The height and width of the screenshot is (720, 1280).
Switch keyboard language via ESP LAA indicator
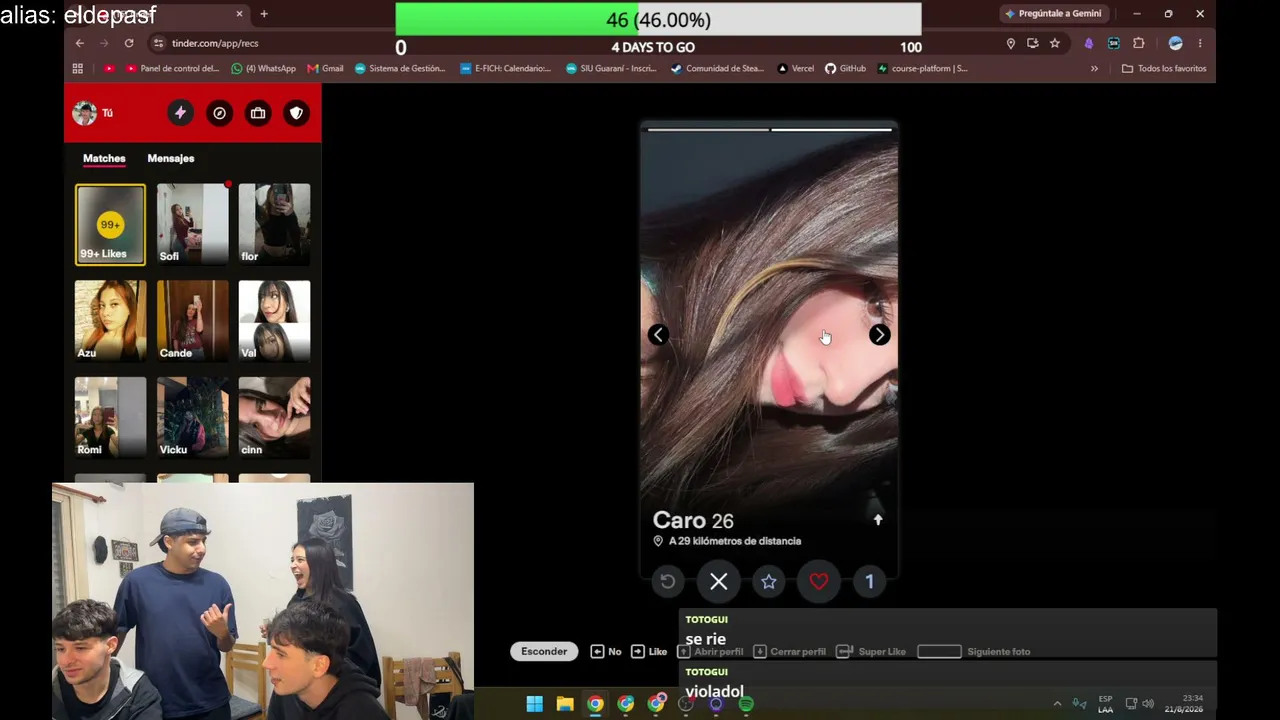pos(1105,704)
